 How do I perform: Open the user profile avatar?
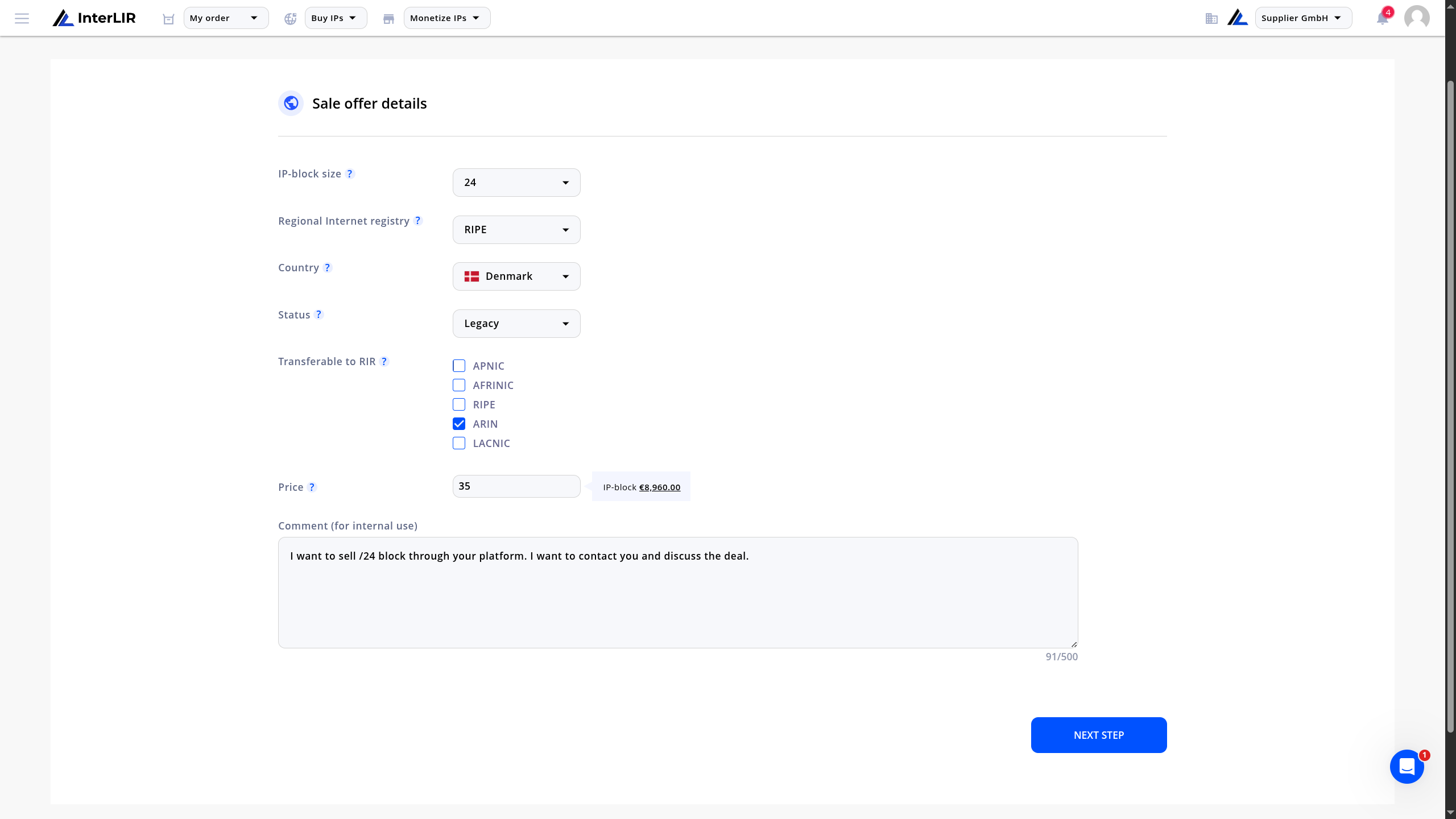click(x=1417, y=18)
